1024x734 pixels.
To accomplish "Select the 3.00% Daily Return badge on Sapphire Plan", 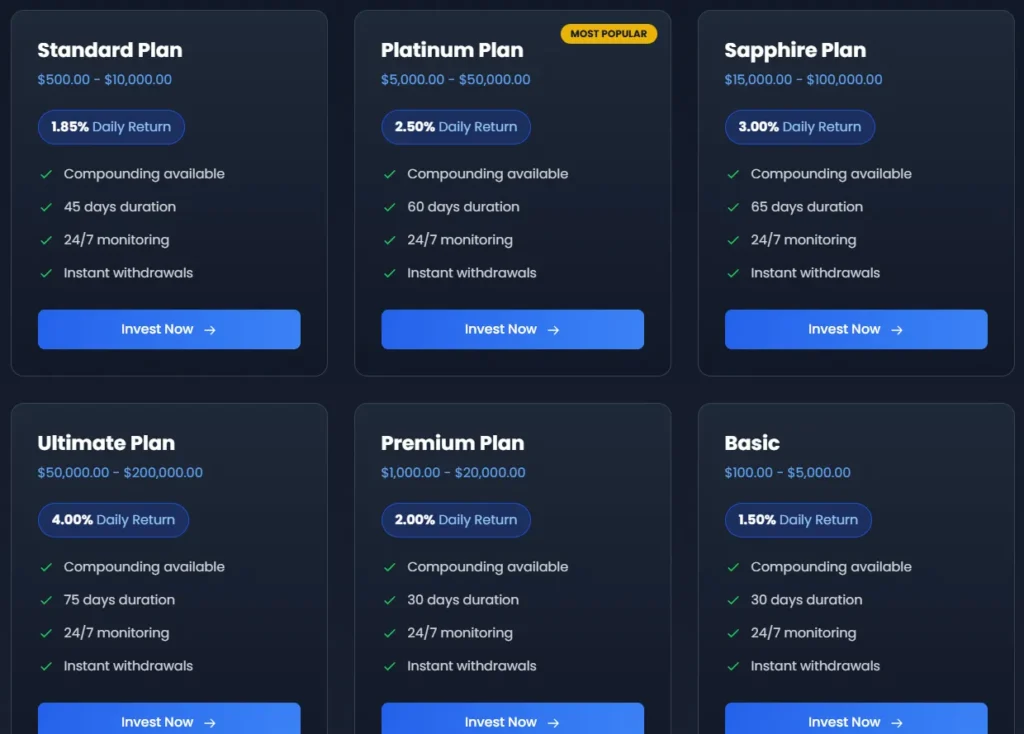I will pyautogui.click(x=798, y=127).
